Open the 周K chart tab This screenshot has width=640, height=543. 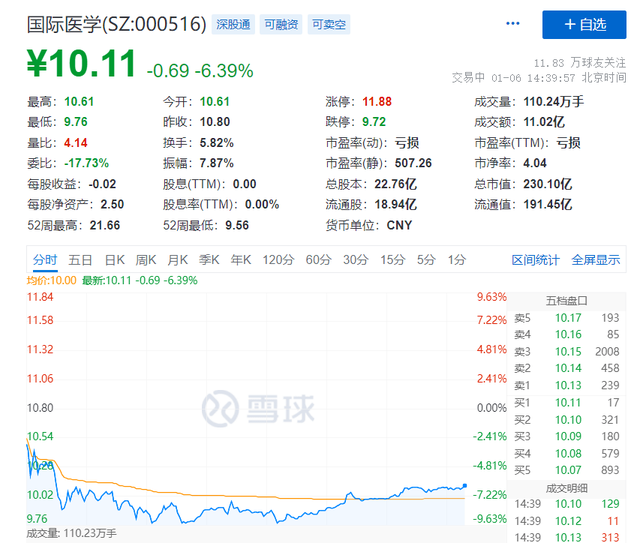[146, 260]
